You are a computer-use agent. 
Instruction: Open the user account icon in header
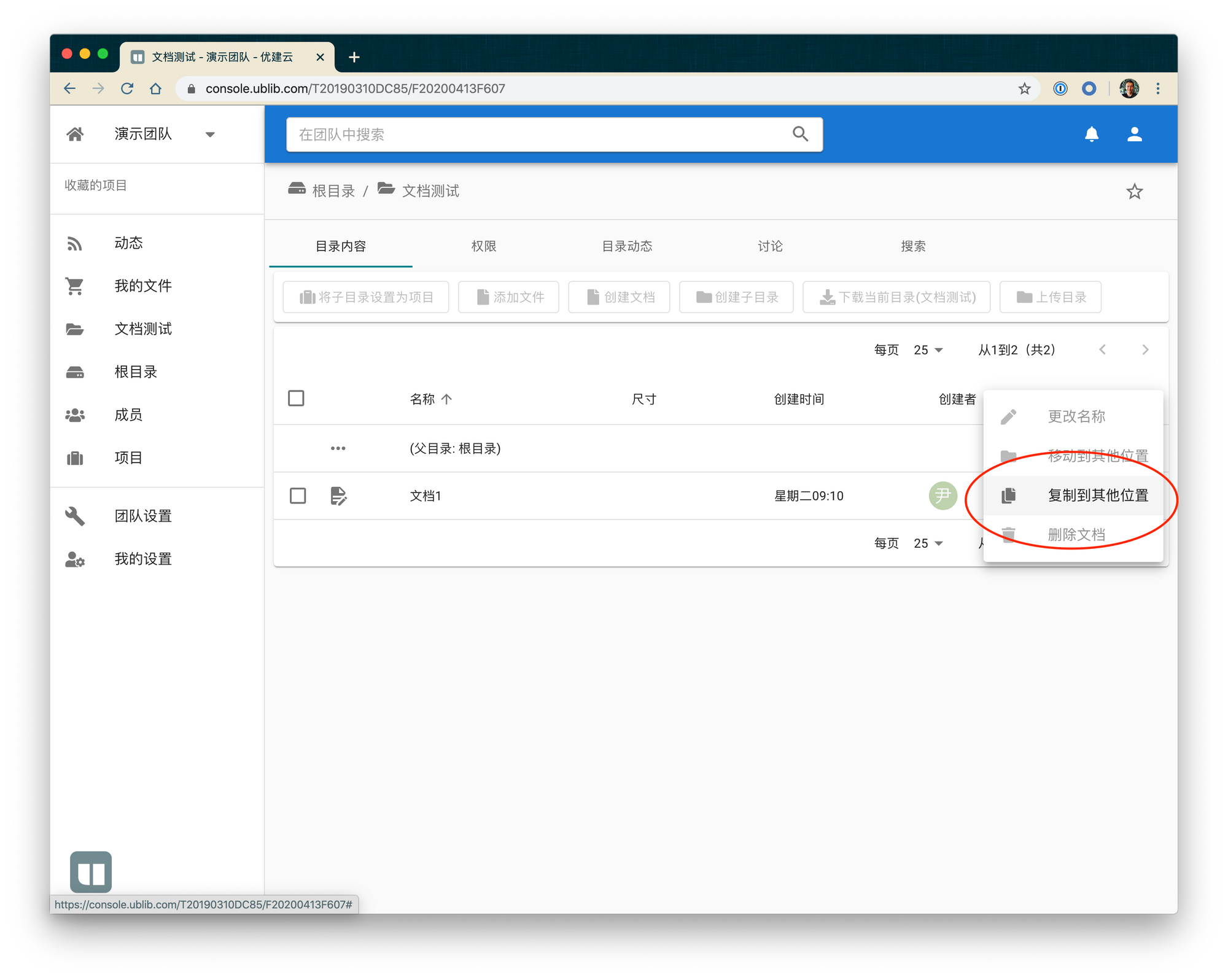[x=1134, y=134]
